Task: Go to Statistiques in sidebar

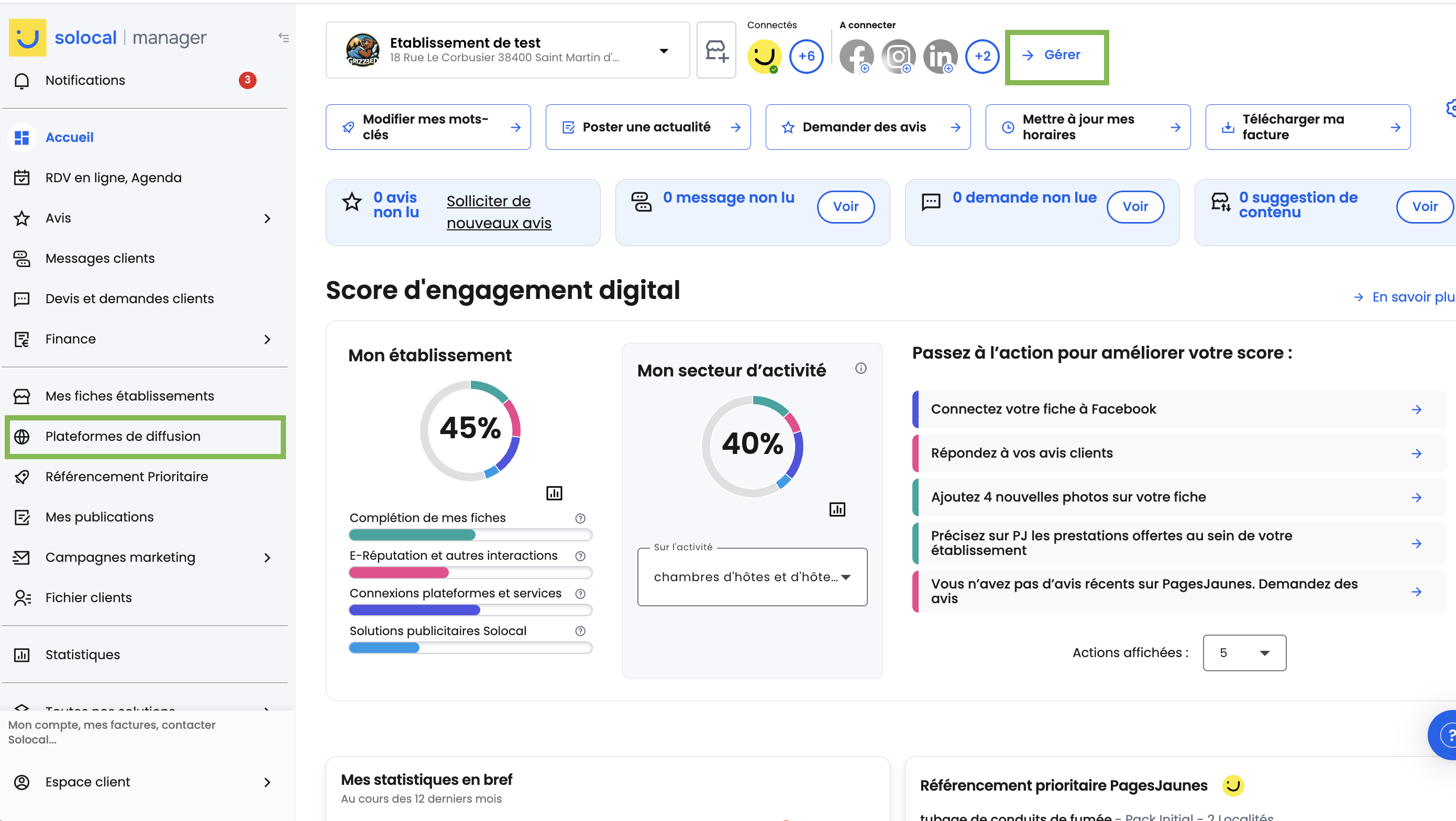Action: click(83, 654)
